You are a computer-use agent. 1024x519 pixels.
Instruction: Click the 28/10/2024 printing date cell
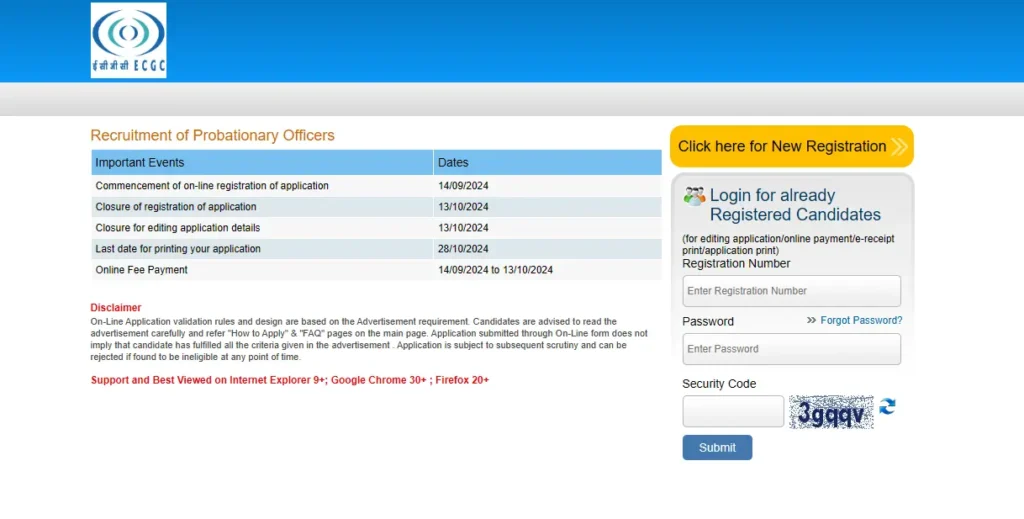[463, 249]
